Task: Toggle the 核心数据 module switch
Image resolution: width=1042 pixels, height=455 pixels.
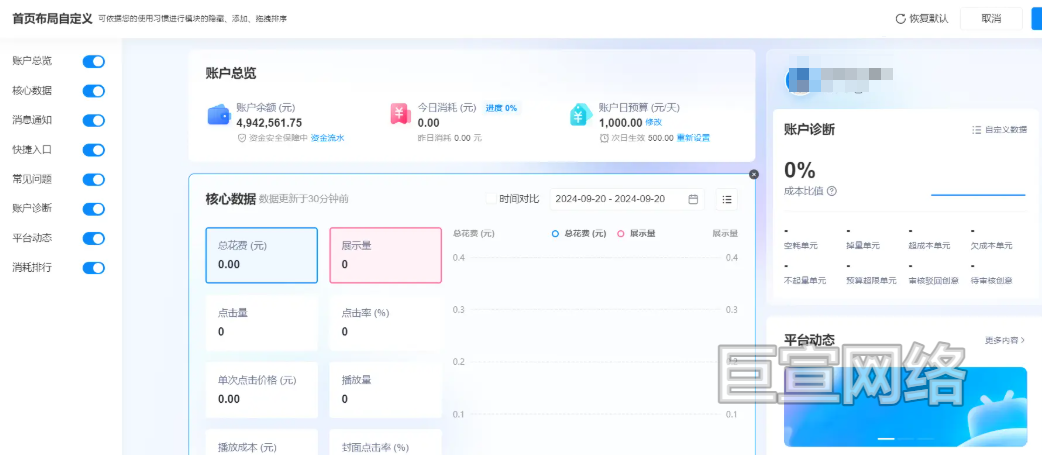Action: [x=94, y=91]
